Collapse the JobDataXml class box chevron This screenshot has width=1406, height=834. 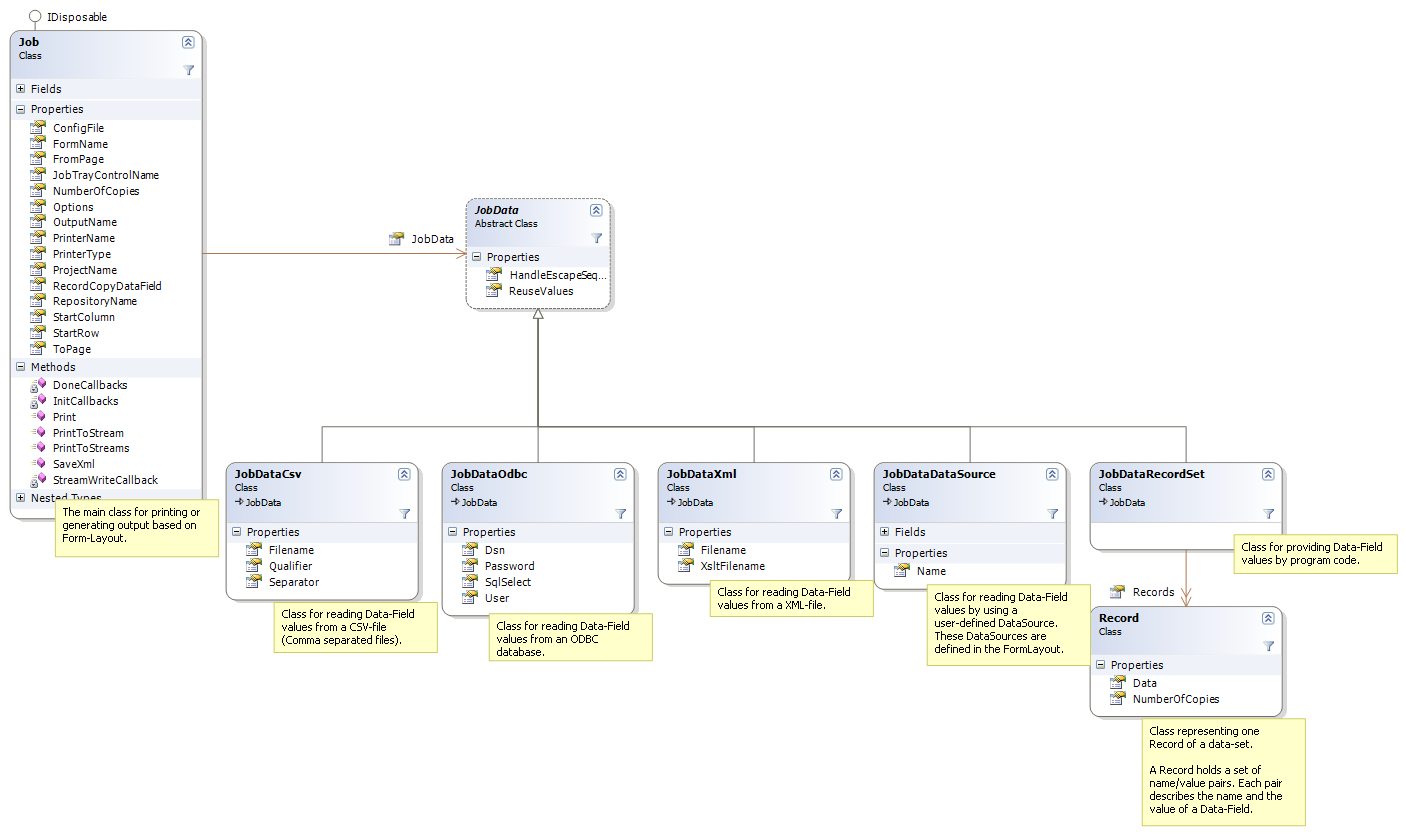836,474
